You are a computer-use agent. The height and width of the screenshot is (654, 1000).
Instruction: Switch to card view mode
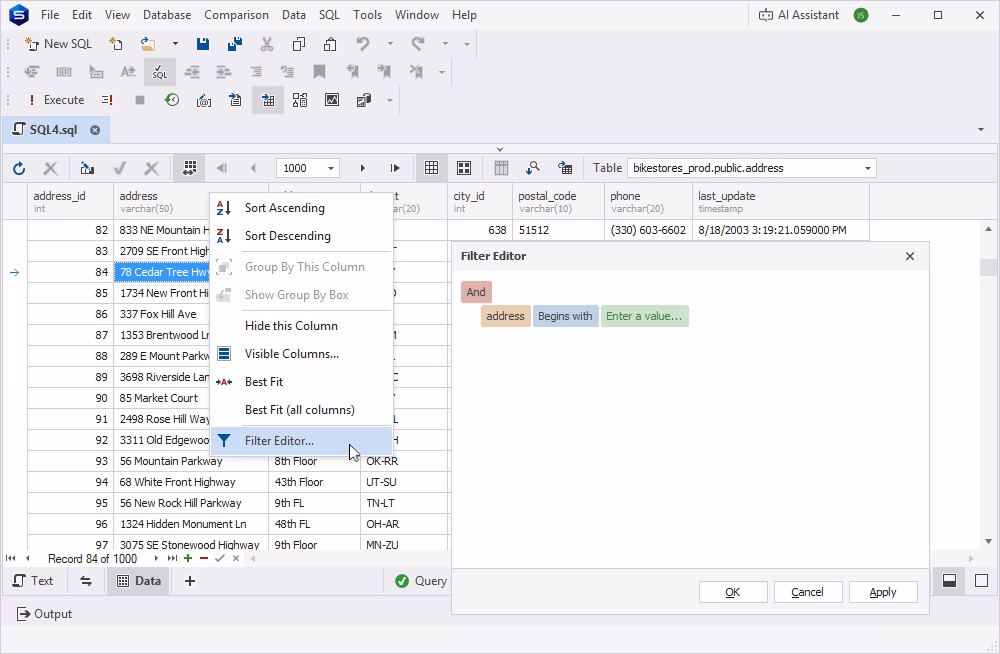(x=464, y=168)
